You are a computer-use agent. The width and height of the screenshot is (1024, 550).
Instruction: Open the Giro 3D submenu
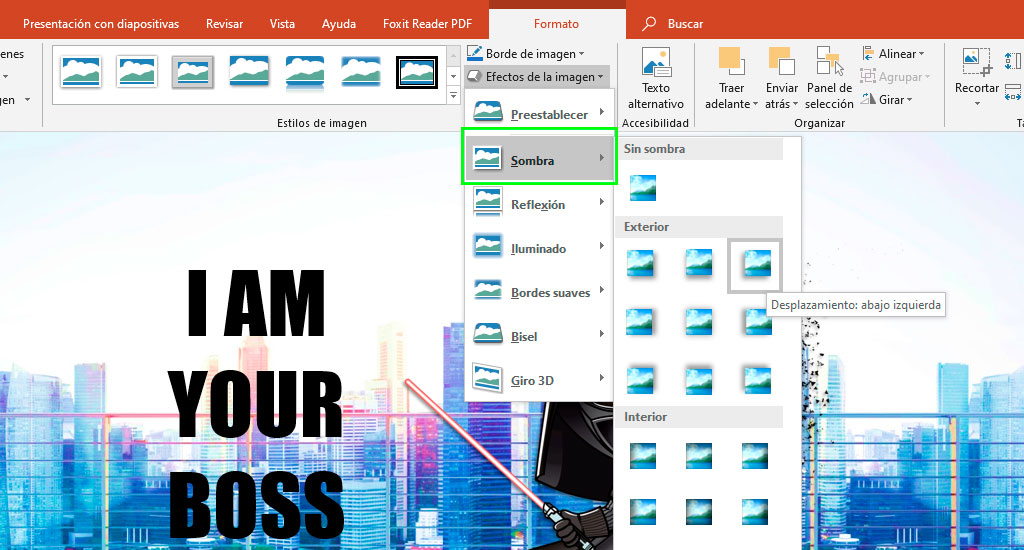[539, 380]
